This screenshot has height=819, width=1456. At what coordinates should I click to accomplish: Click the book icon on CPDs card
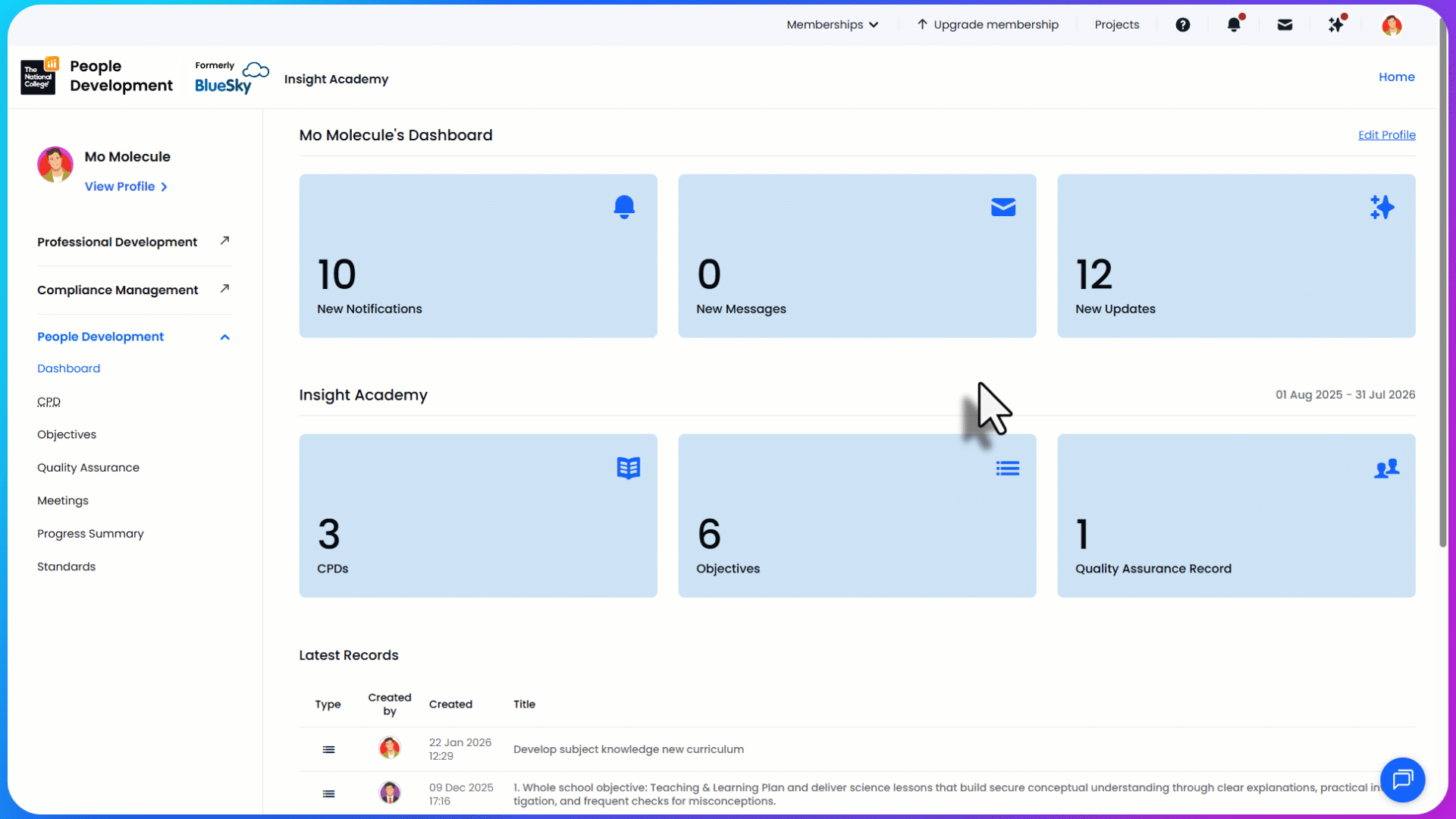[628, 468]
